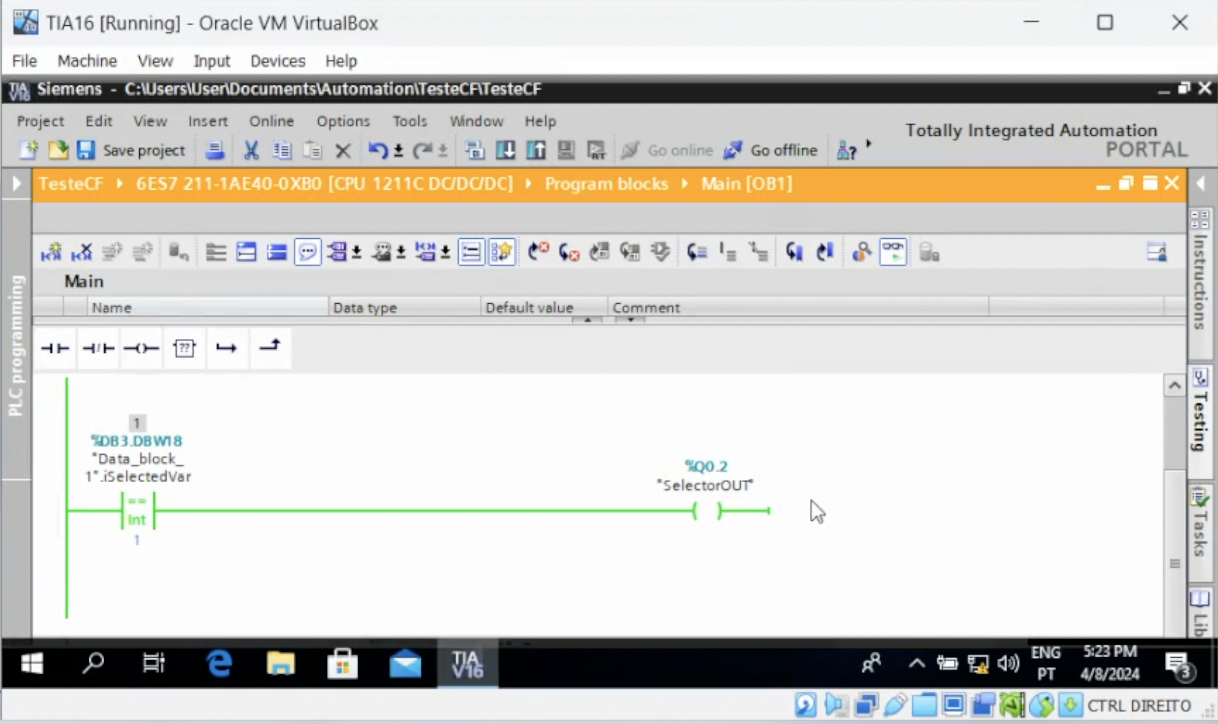Click Go offline in the toolbar
1218x724 pixels.
(771, 150)
